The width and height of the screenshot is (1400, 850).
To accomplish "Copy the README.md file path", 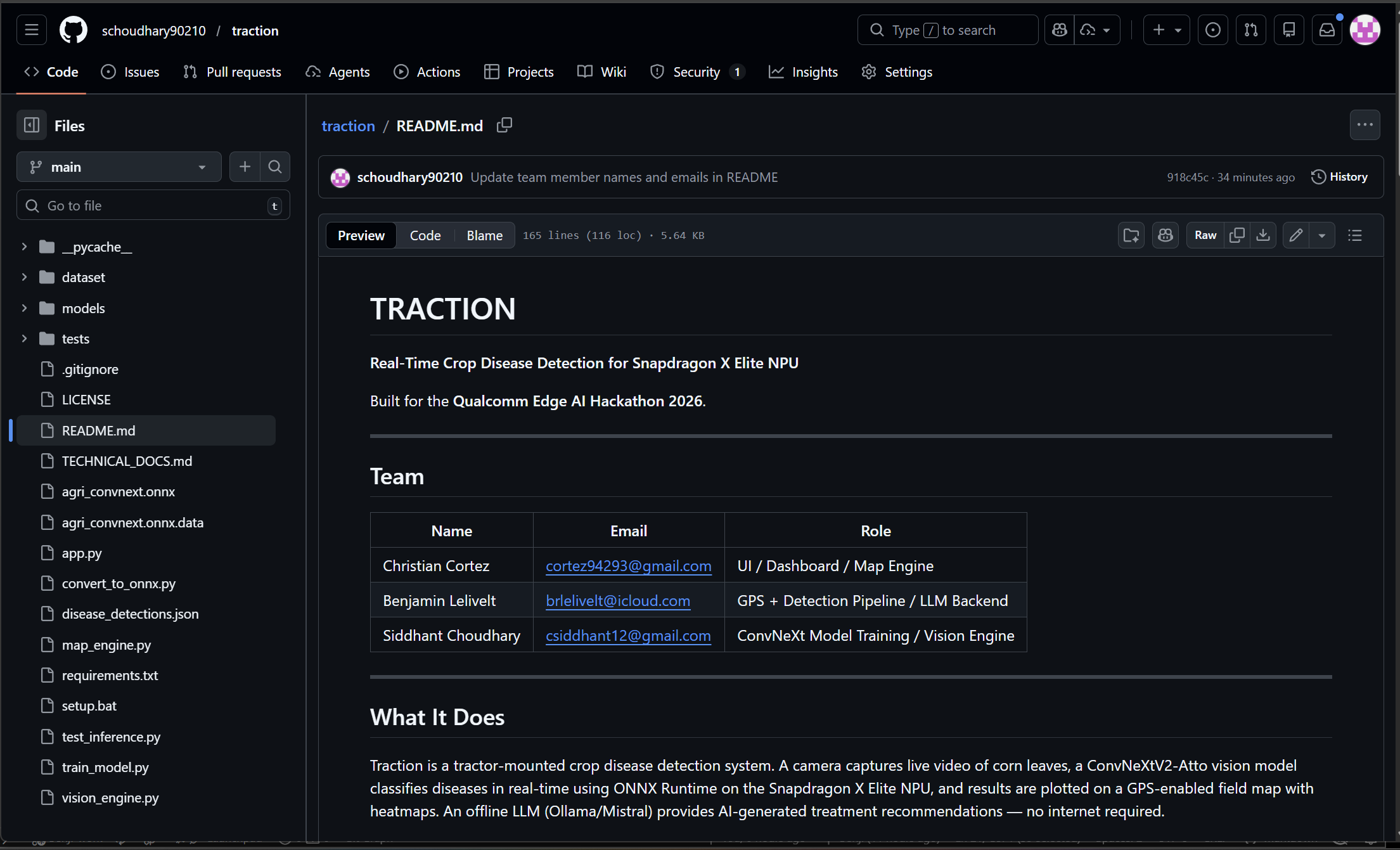I will pyautogui.click(x=504, y=126).
